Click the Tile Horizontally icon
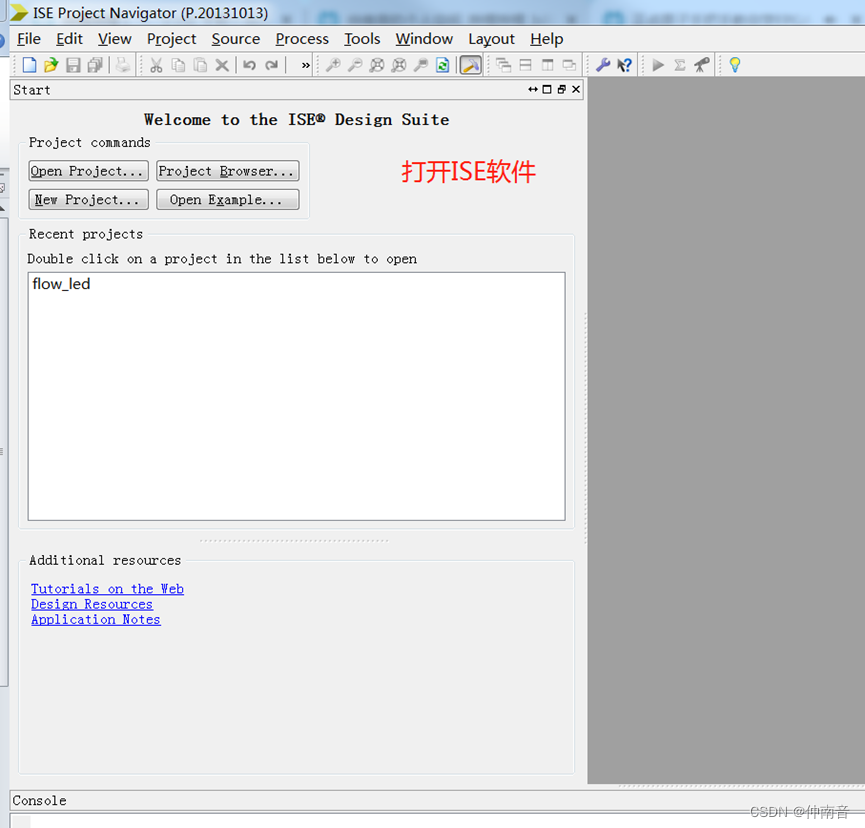Image resolution: width=865 pixels, height=828 pixels. pos(526,65)
